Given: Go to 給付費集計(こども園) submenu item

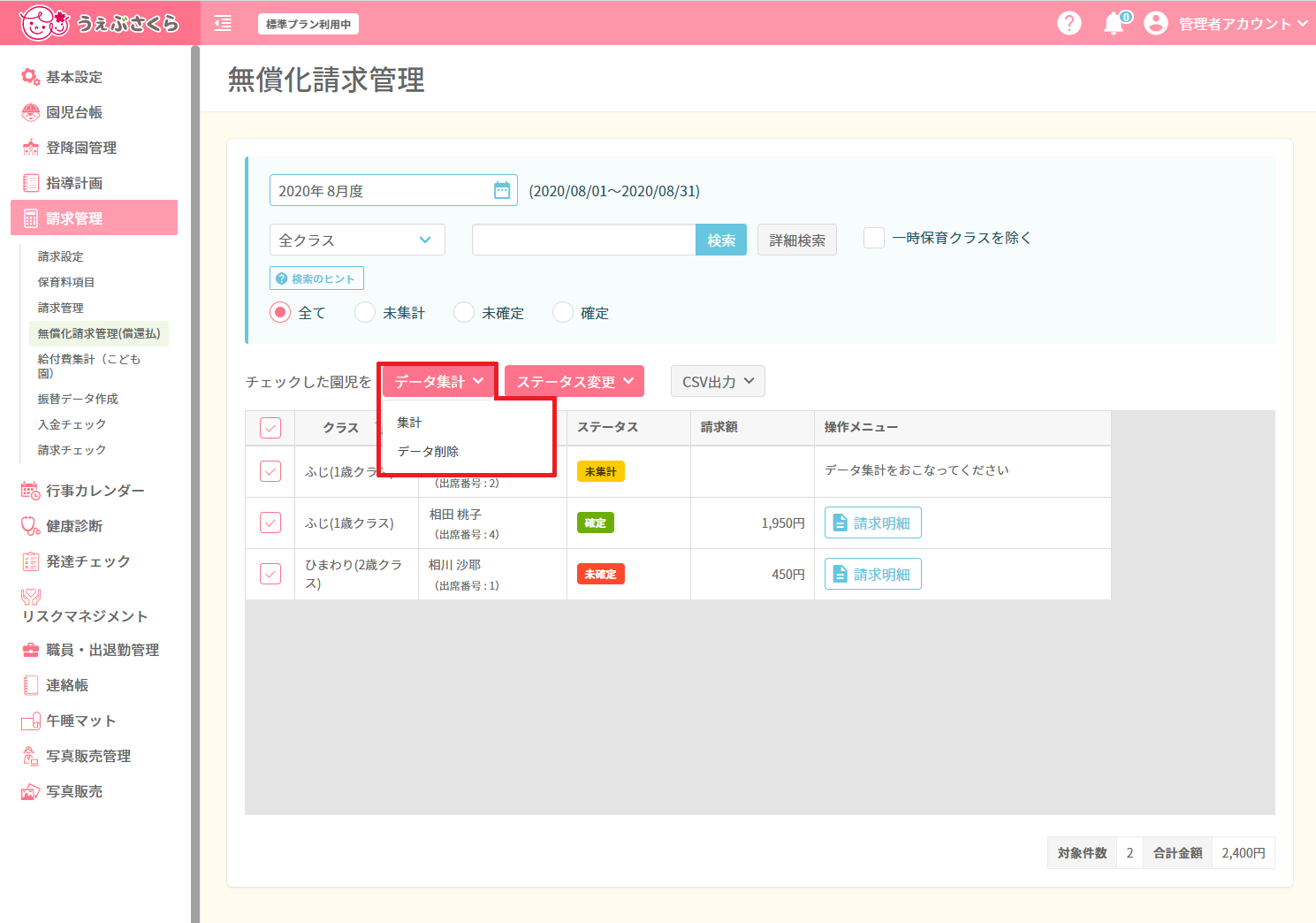Looking at the screenshot, I should [88, 366].
